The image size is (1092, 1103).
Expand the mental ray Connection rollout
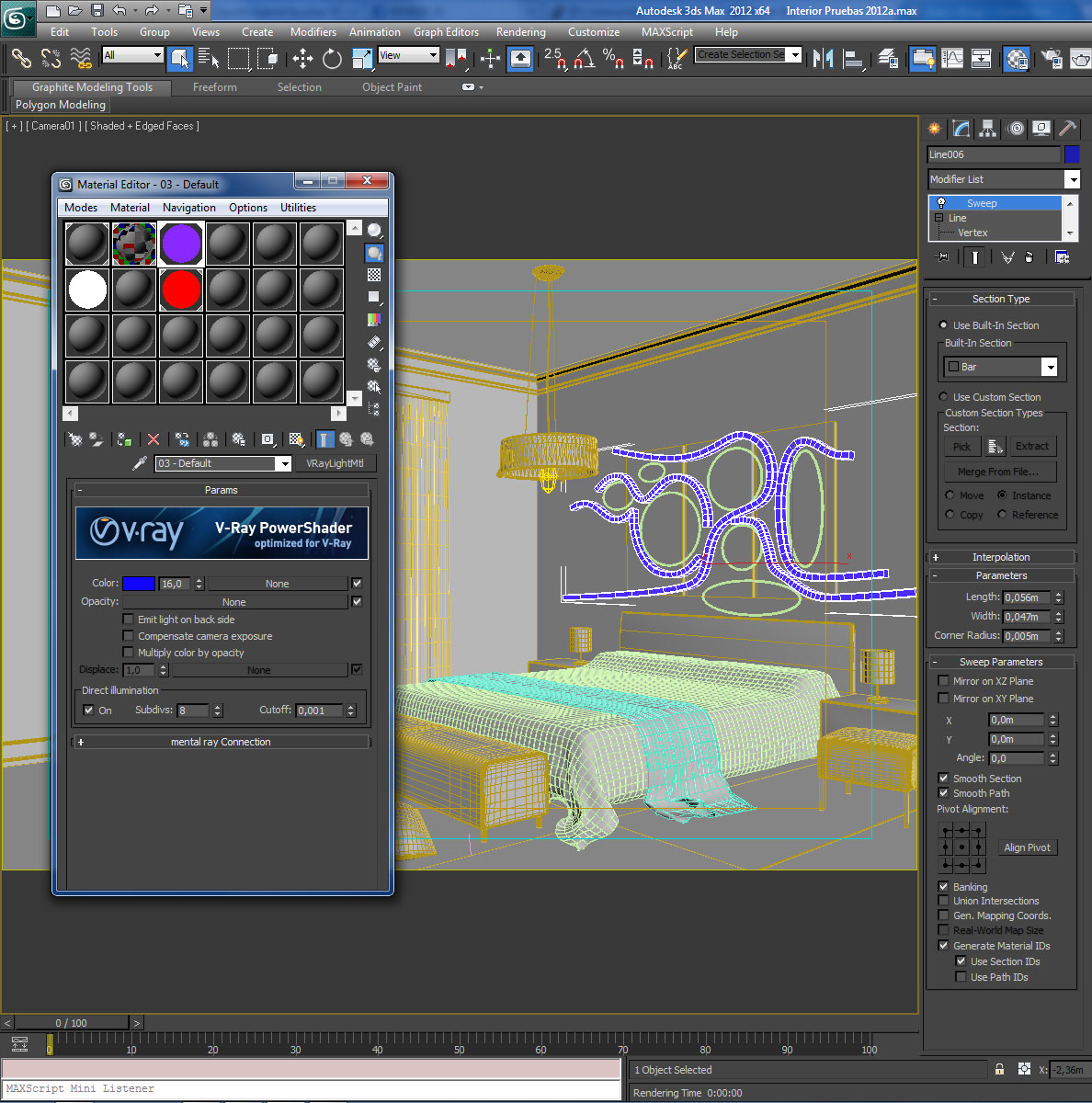coord(221,742)
